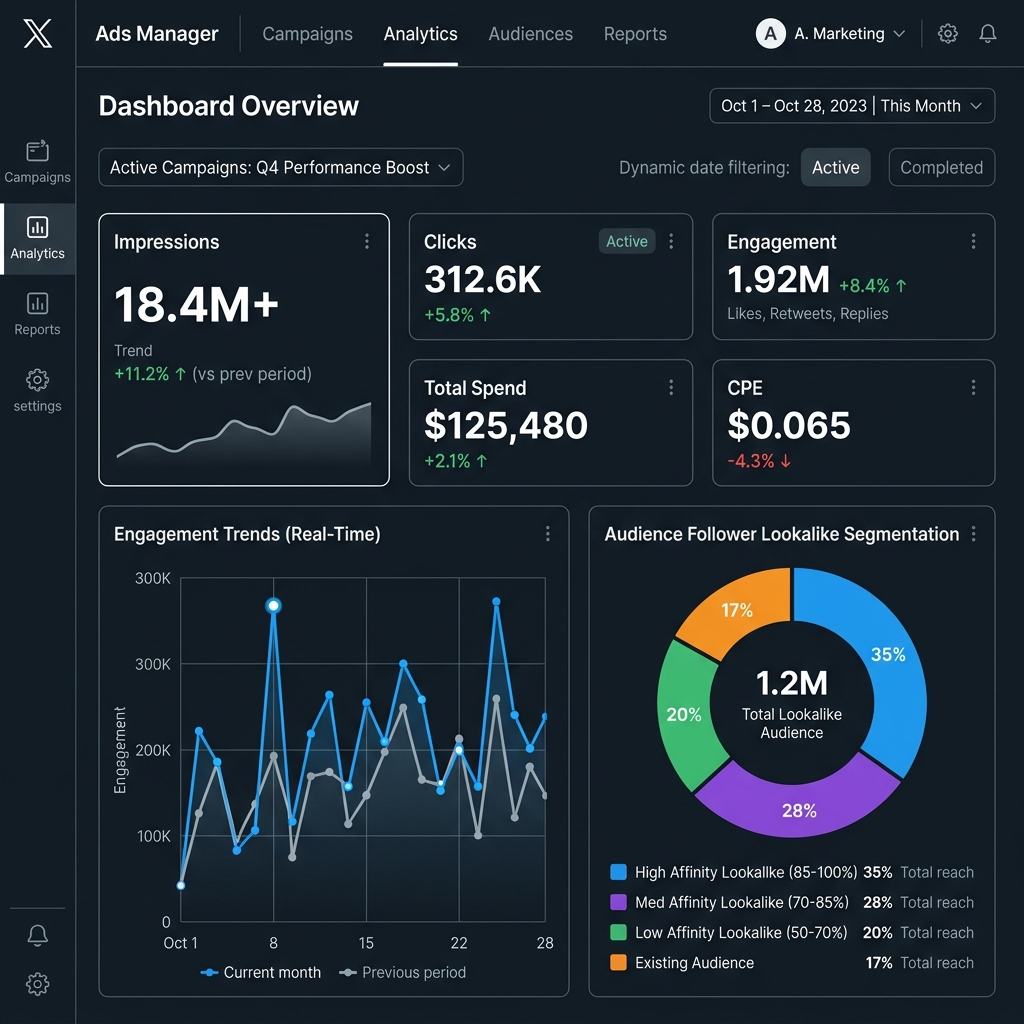The width and height of the screenshot is (1024, 1024).
Task: Select the Completed filter toggle
Action: pos(941,167)
